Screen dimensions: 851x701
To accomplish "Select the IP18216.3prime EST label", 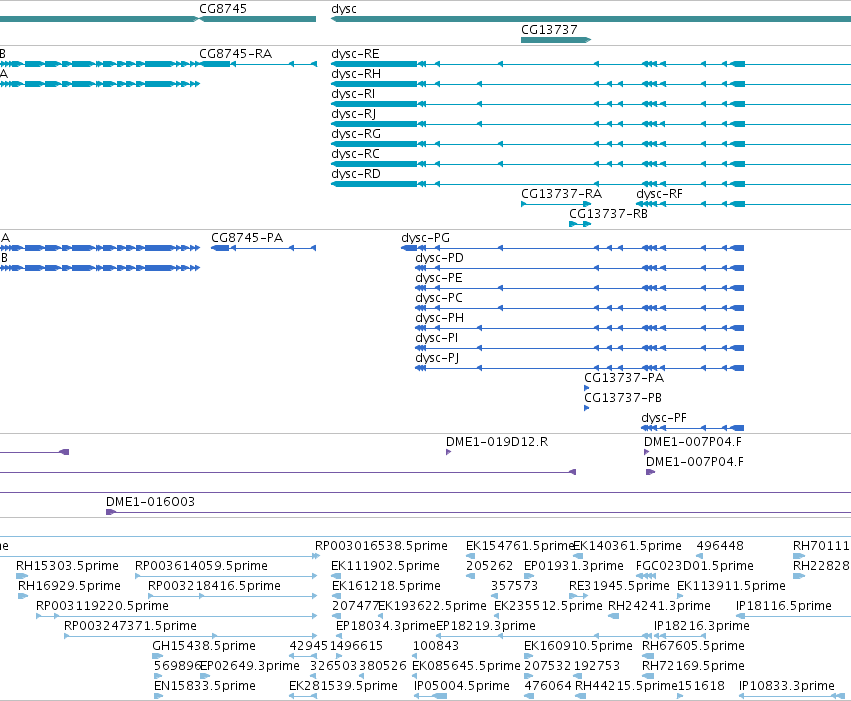I will click(x=702, y=626).
